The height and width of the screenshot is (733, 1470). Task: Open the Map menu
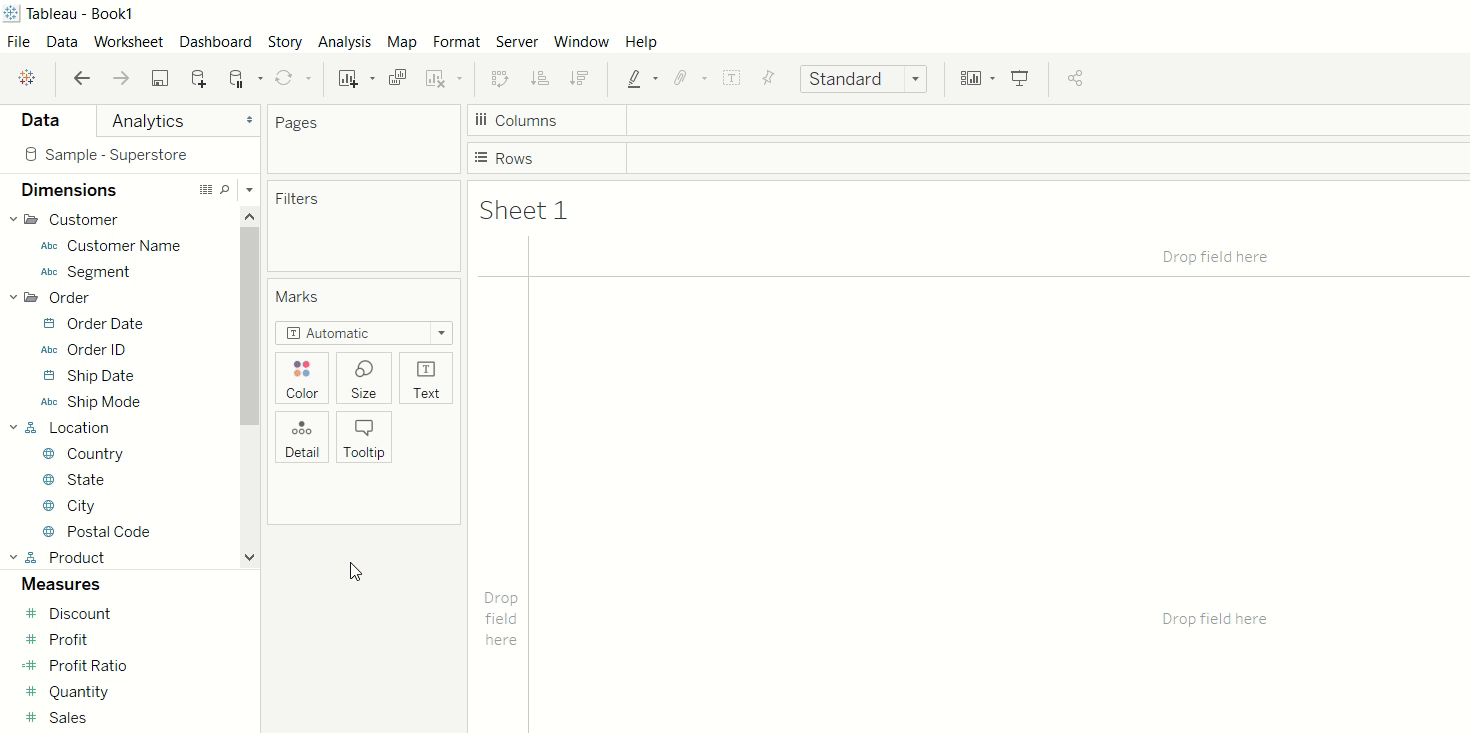402,42
